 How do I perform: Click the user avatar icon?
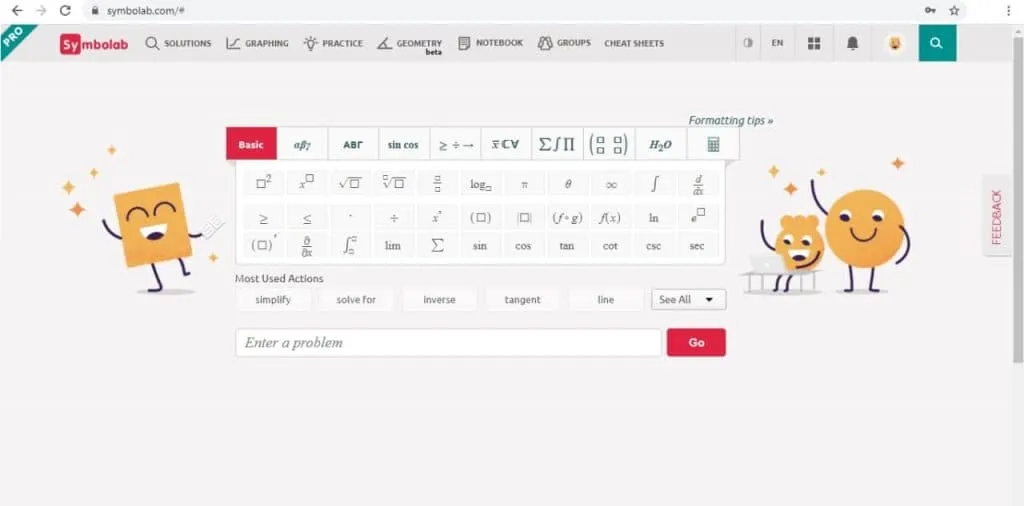coord(895,43)
